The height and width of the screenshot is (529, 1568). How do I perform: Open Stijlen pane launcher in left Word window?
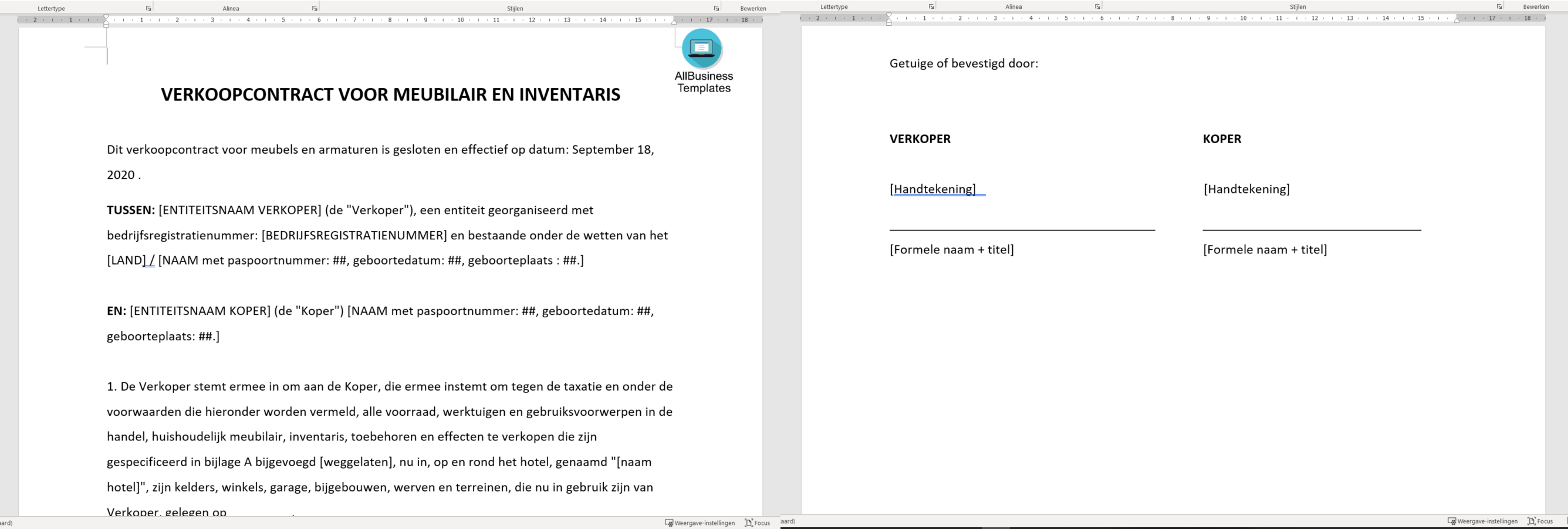click(717, 9)
